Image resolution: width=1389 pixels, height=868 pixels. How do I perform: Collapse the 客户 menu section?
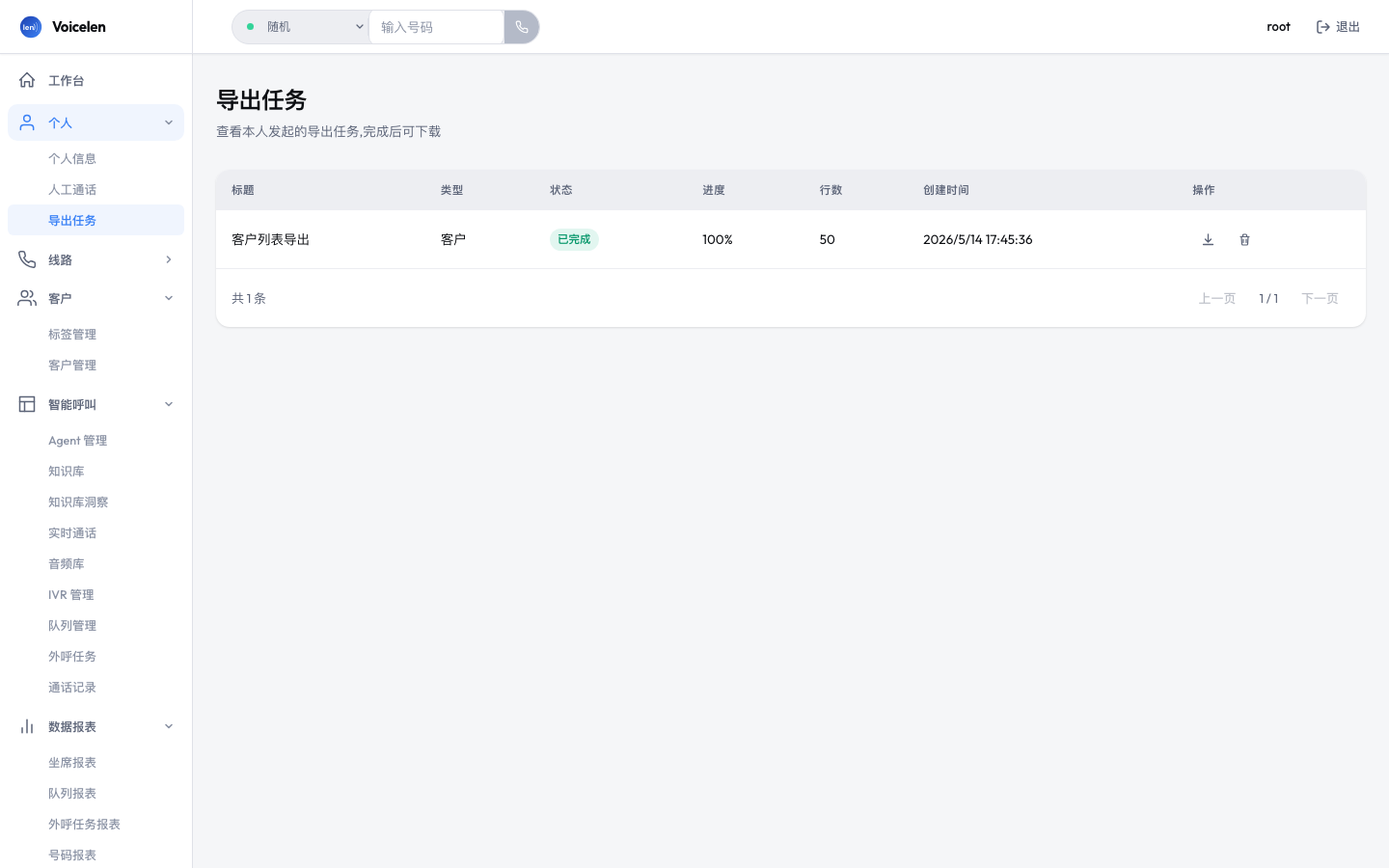click(169, 298)
